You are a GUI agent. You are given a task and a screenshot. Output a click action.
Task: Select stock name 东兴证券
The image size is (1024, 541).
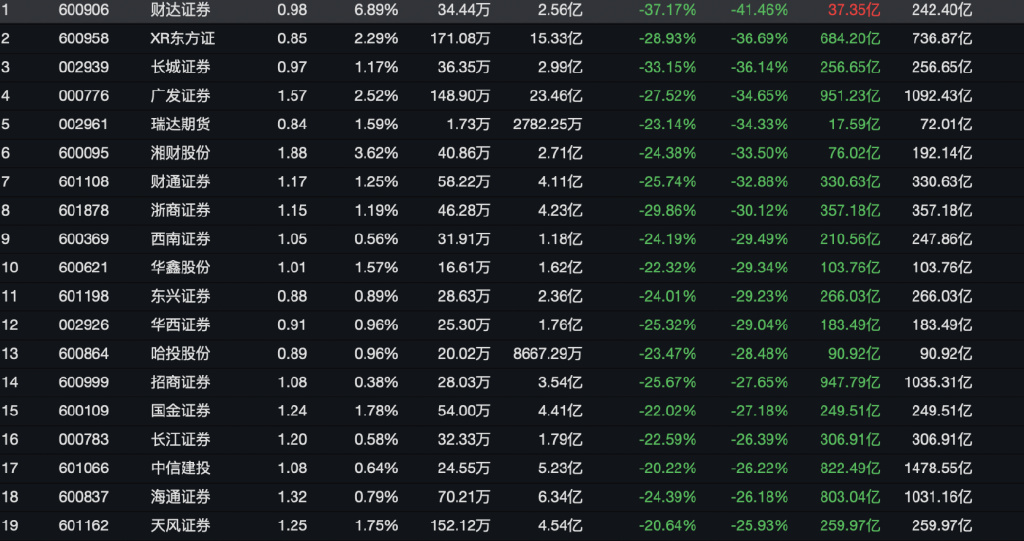click(180, 296)
